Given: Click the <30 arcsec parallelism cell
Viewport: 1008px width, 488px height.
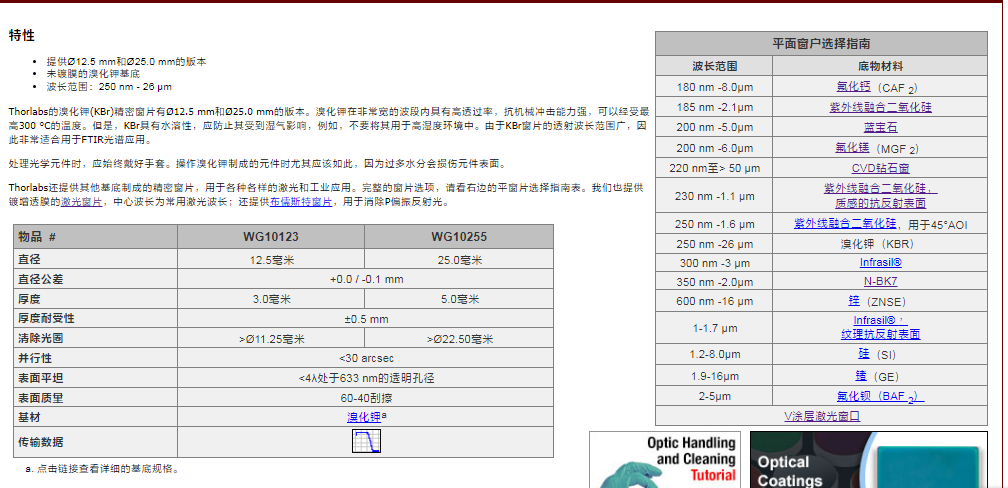Looking at the screenshot, I should tap(365, 358).
